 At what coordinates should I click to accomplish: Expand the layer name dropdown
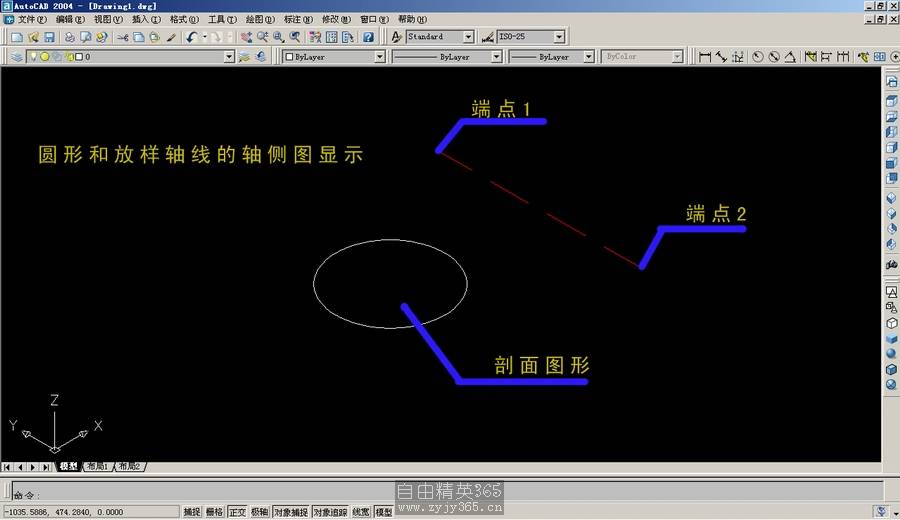[x=230, y=57]
